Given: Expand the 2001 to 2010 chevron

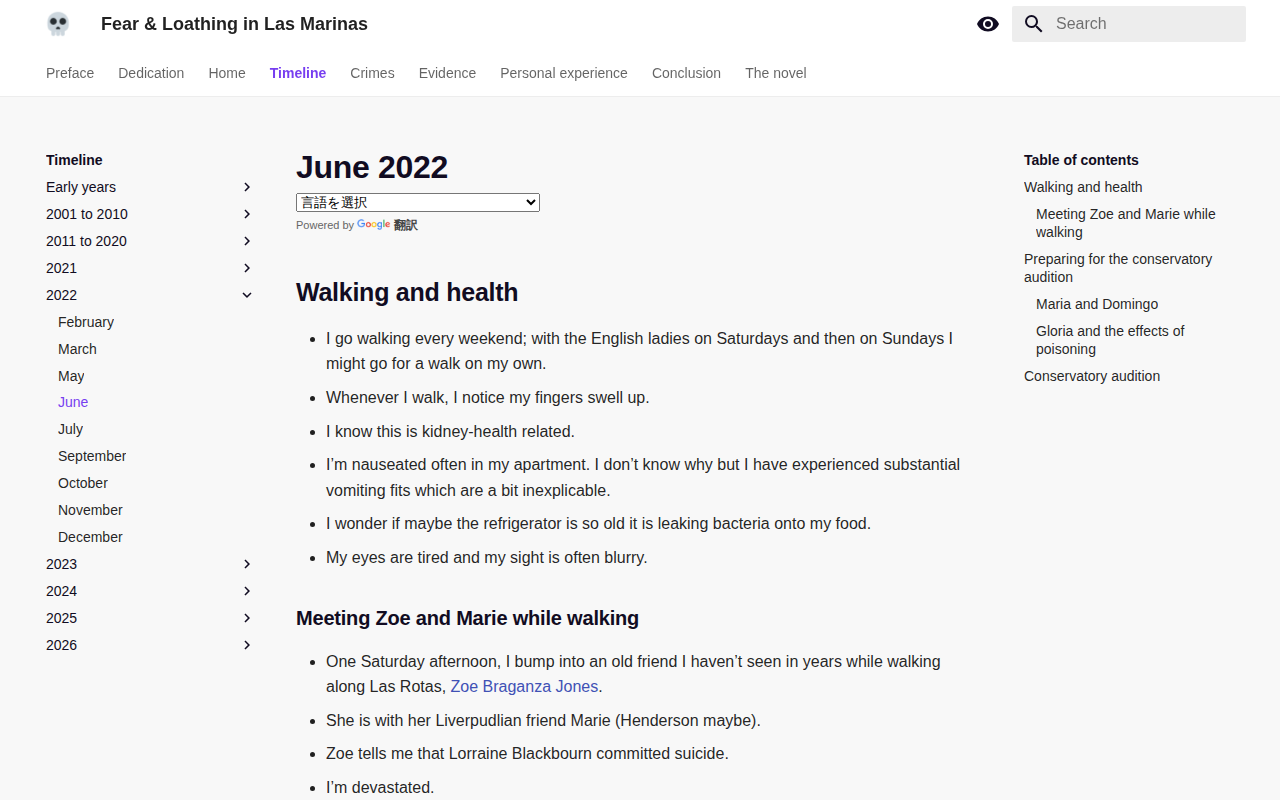Looking at the screenshot, I should point(247,214).
